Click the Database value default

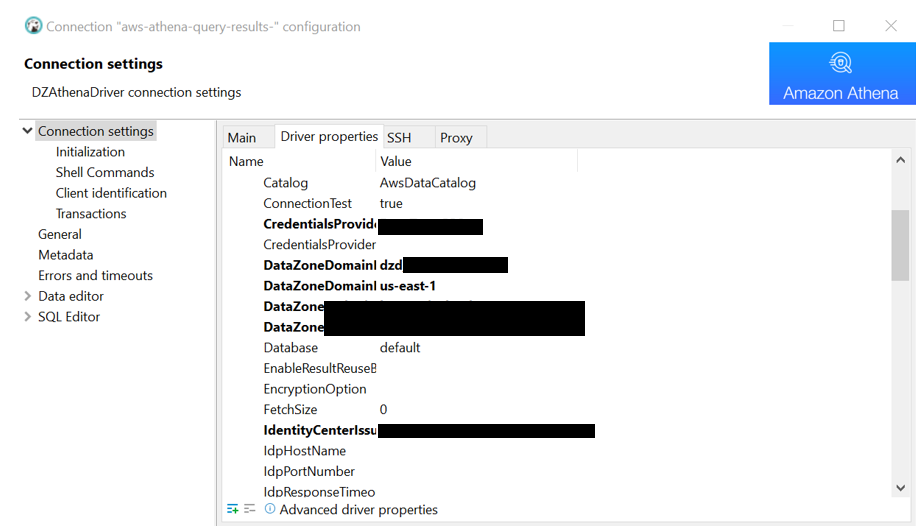pyautogui.click(x=400, y=348)
